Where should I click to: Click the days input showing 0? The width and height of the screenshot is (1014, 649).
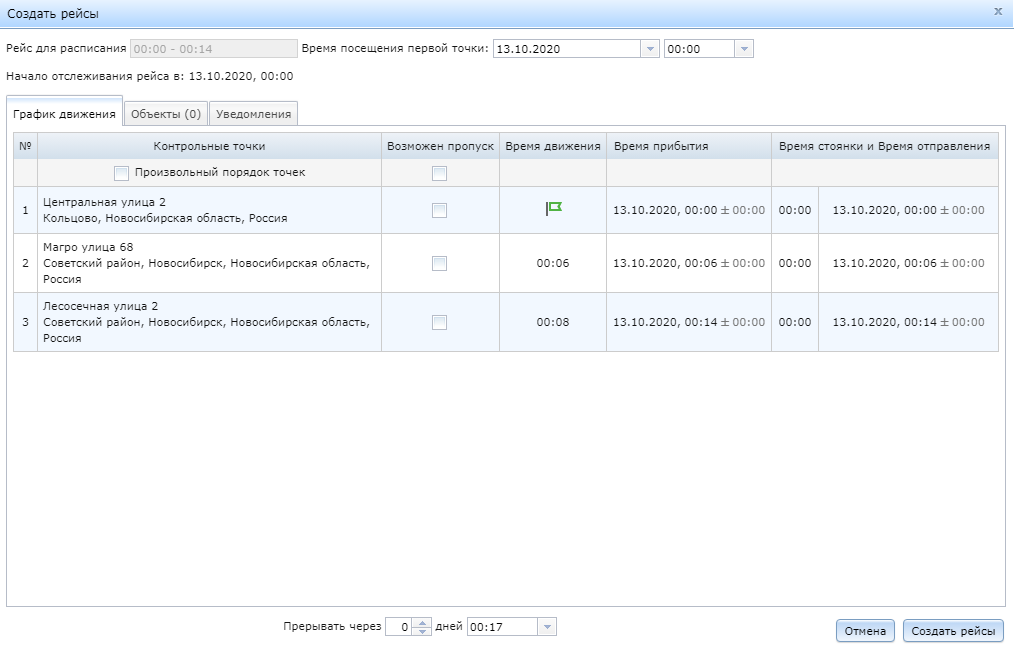click(405, 626)
